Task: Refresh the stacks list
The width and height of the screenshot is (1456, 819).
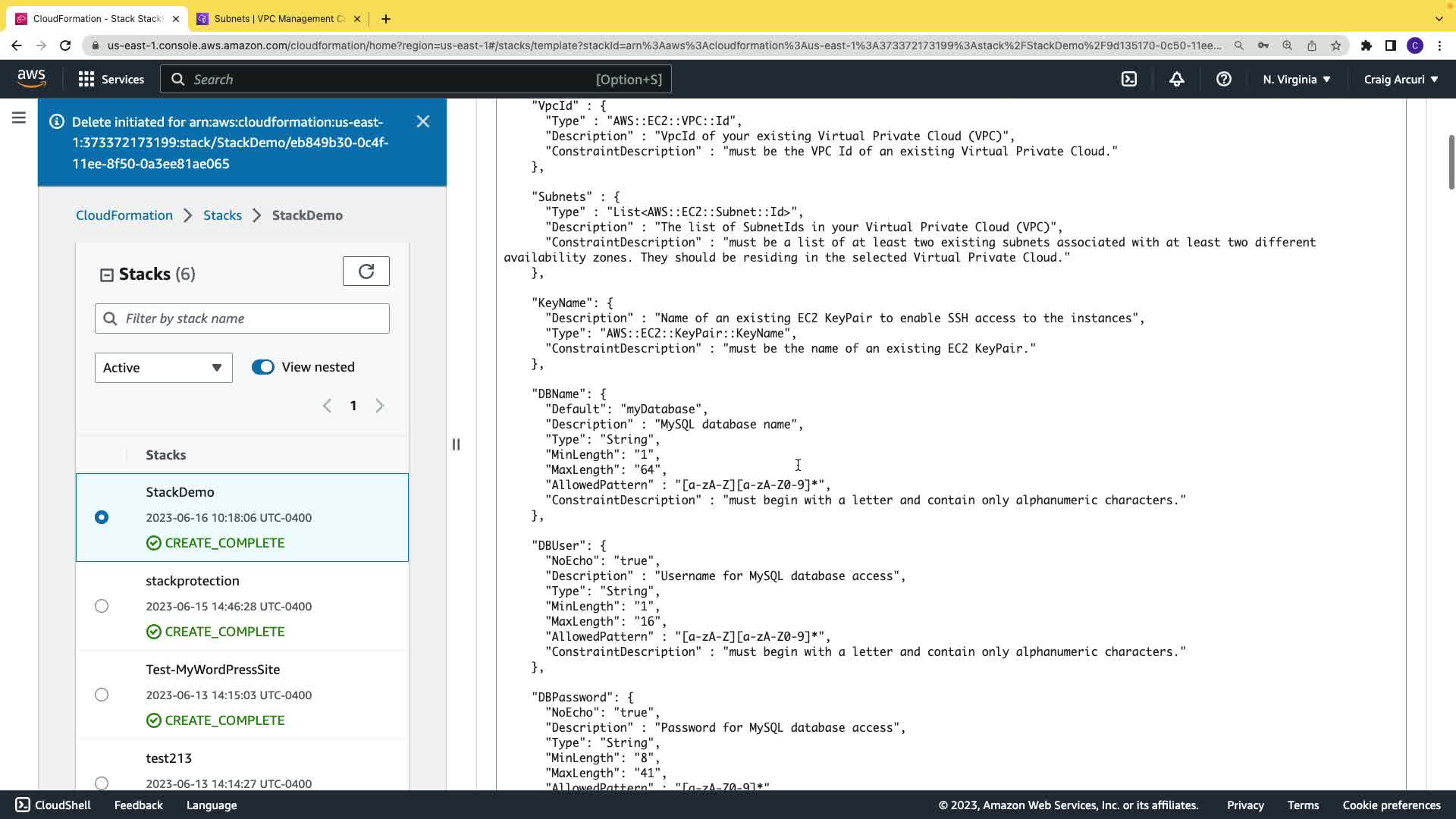Action: click(366, 271)
